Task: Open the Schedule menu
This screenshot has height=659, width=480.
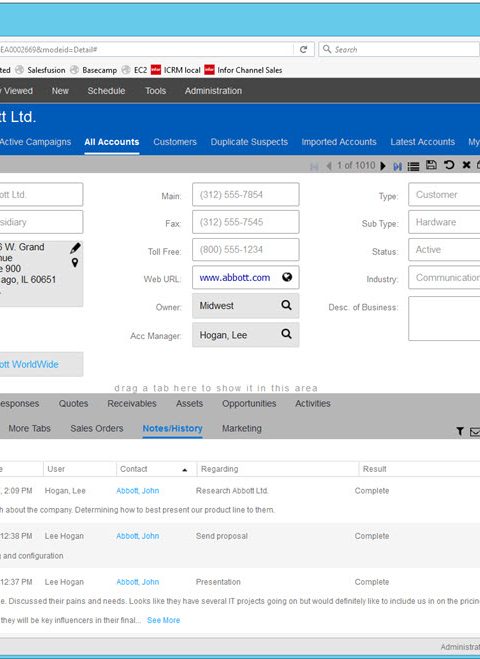Action: click(x=106, y=91)
